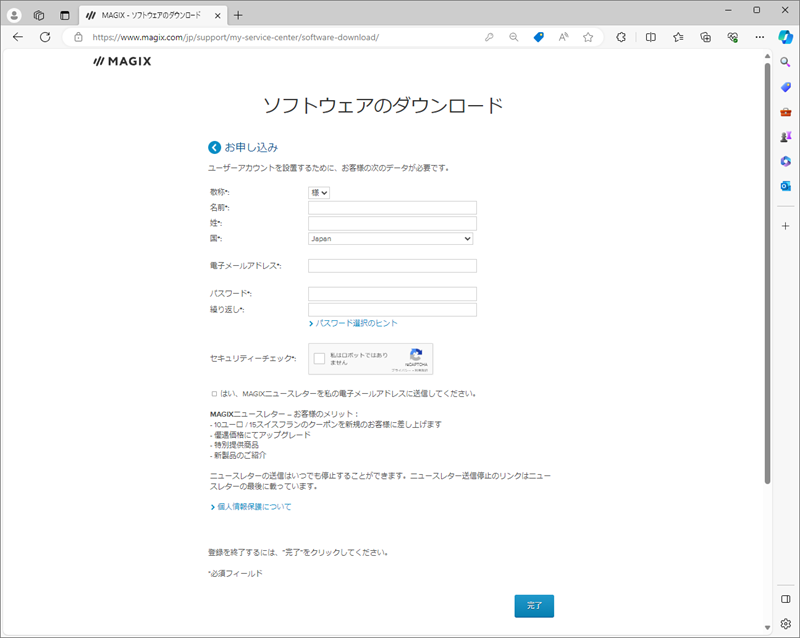Viewport: 800px width, 638px height.
Task: Tick the MAGIX newsletter checkbox
Action: [x=214, y=394]
